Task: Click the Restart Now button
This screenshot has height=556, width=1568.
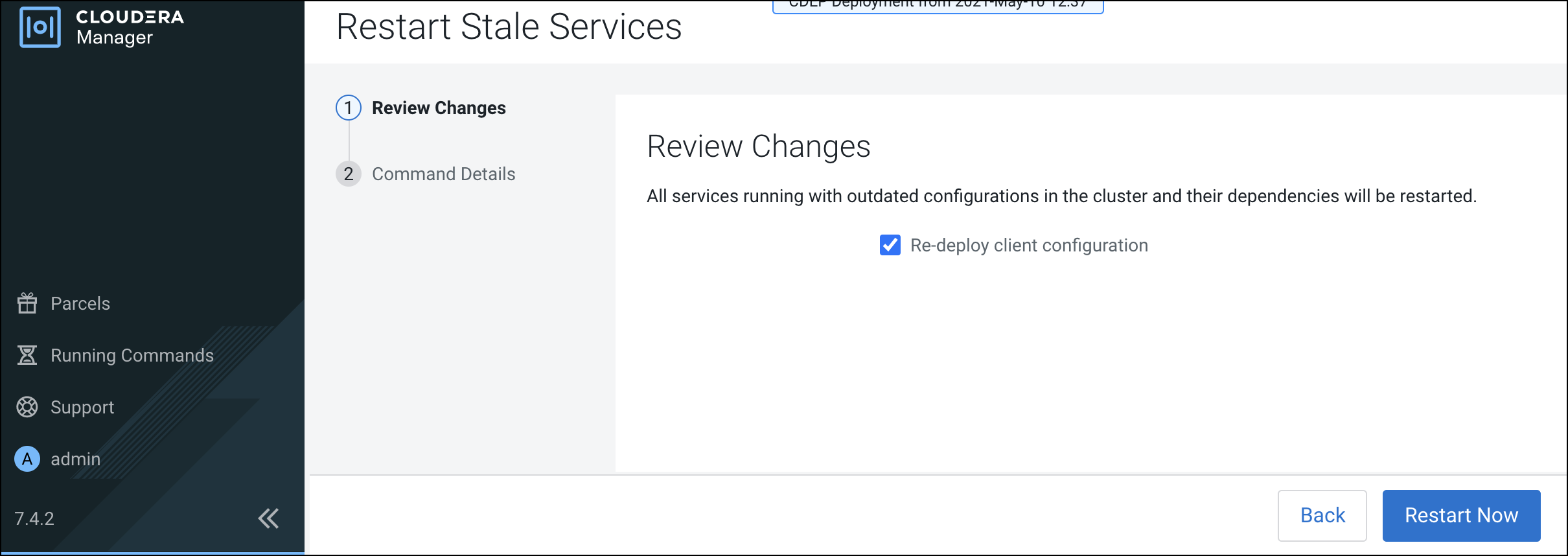Action: pyautogui.click(x=1461, y=515)
